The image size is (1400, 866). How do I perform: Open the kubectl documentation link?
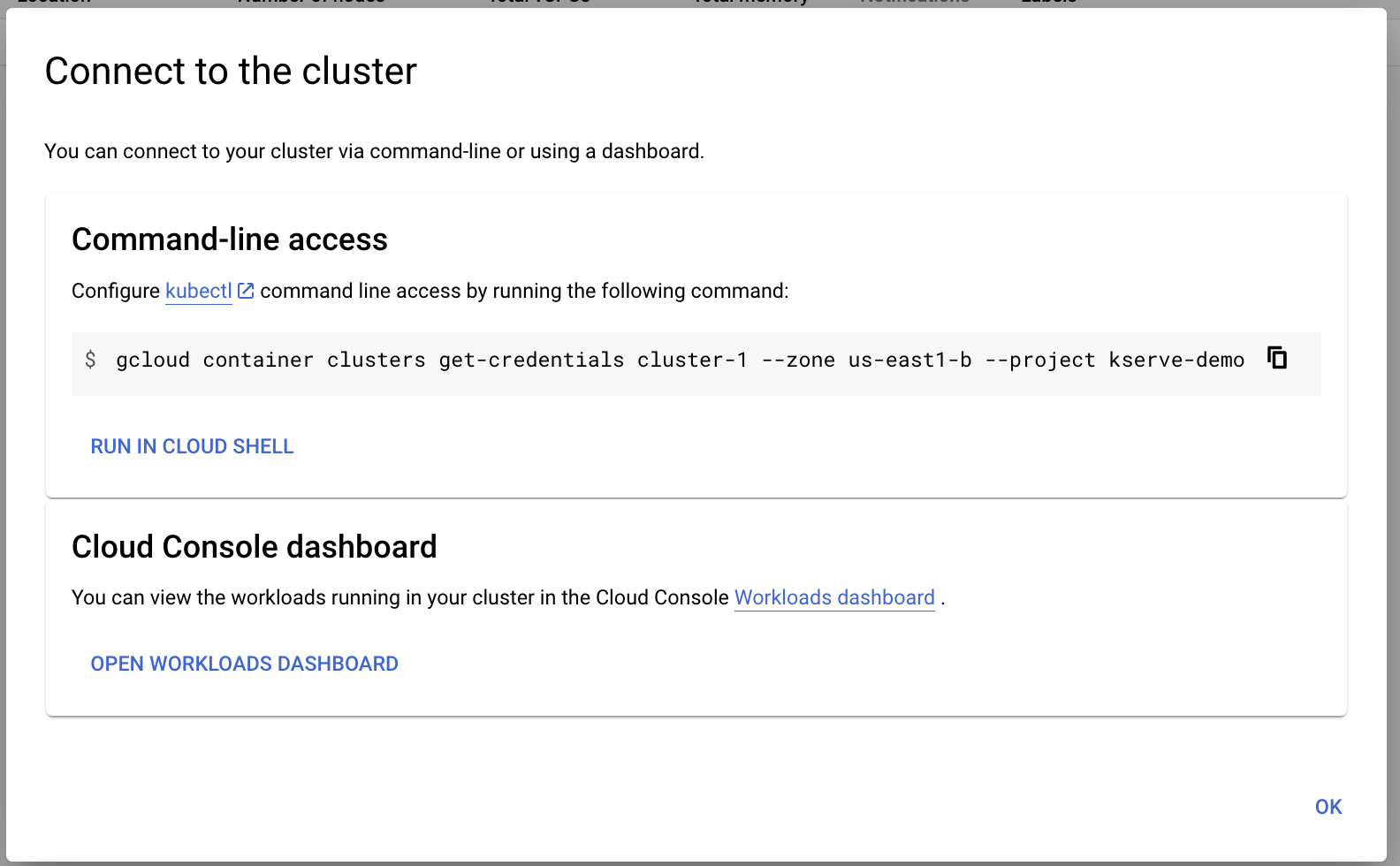coord(198,290)
